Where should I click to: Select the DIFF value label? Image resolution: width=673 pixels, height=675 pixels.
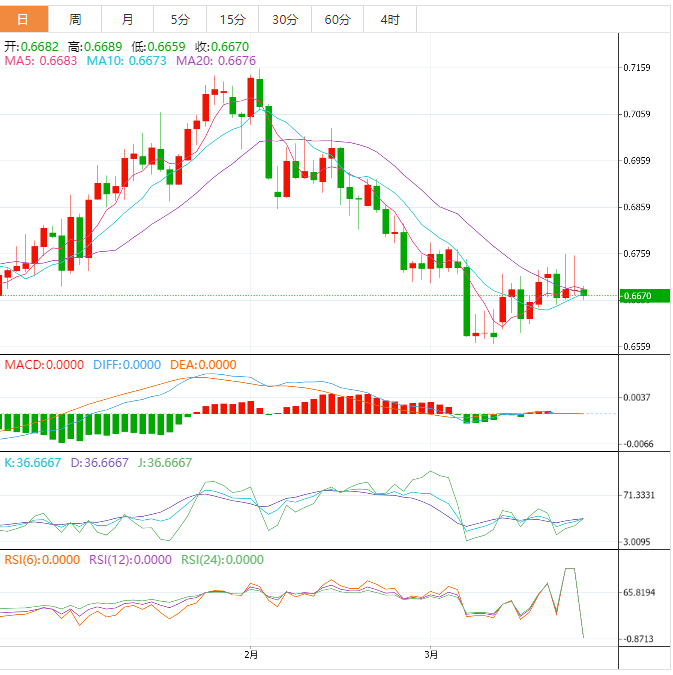coord(126,365)
